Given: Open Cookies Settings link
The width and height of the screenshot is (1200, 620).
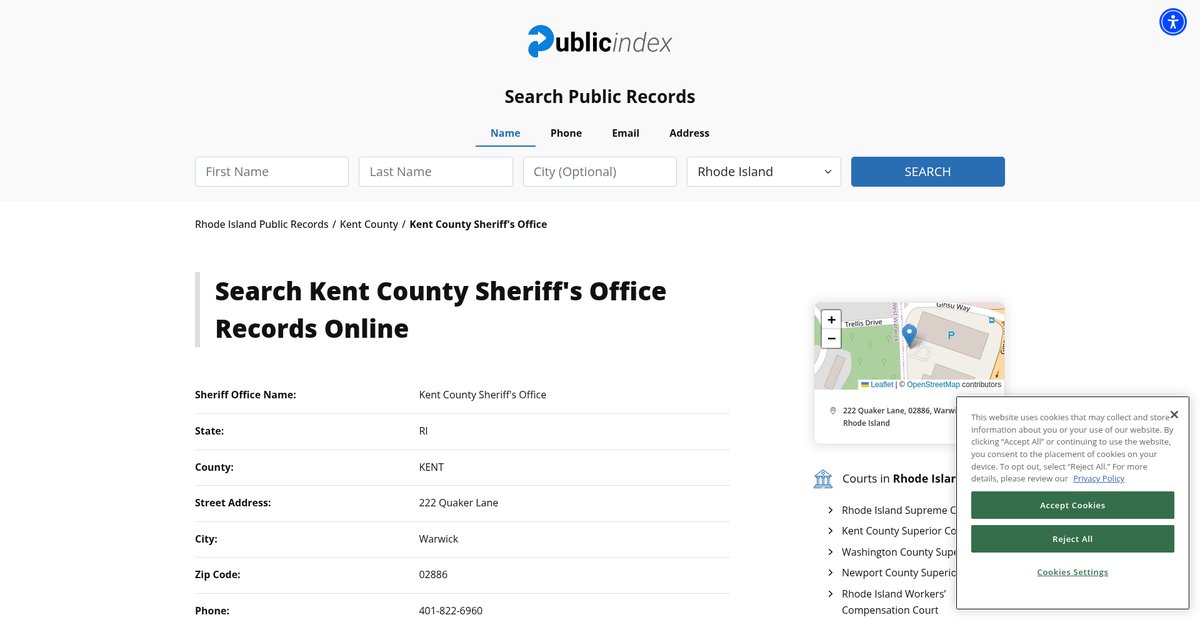Looking at the screenshot, I should pos(1072,572).
